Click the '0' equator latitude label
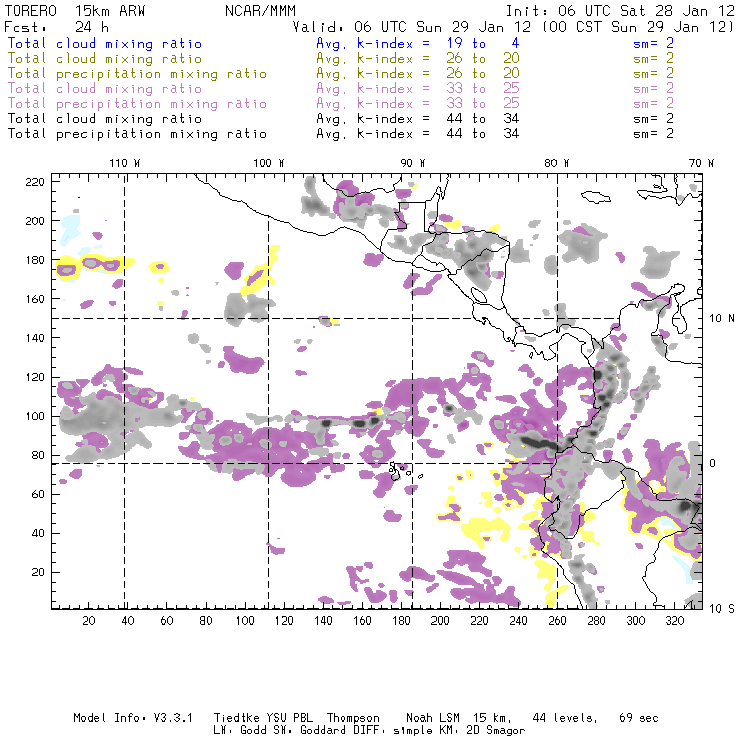The height and width of the screenshot is (740, 740). (713, 463)
